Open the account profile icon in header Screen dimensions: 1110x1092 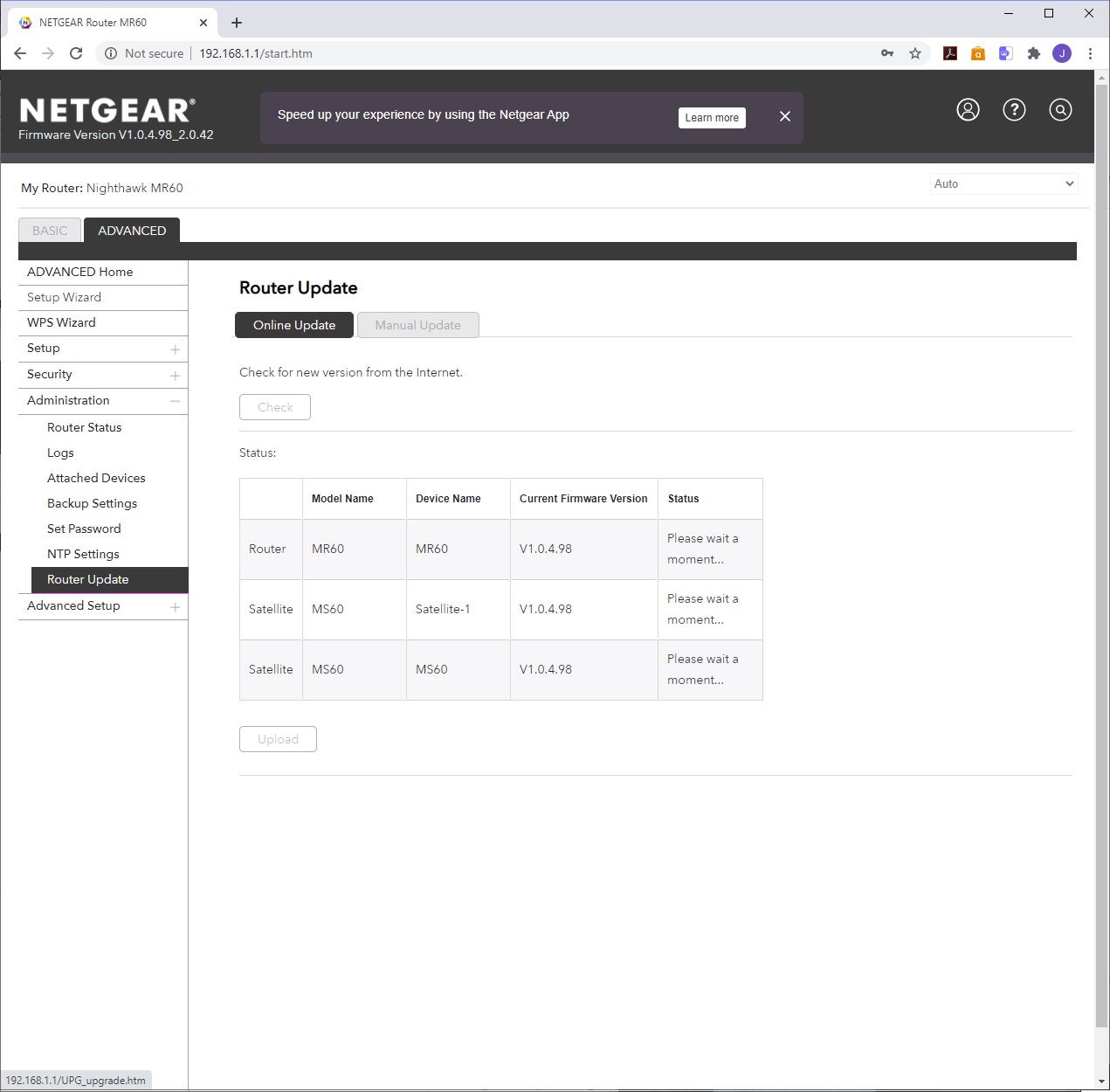pyautogui.click(x=968, y=109)
